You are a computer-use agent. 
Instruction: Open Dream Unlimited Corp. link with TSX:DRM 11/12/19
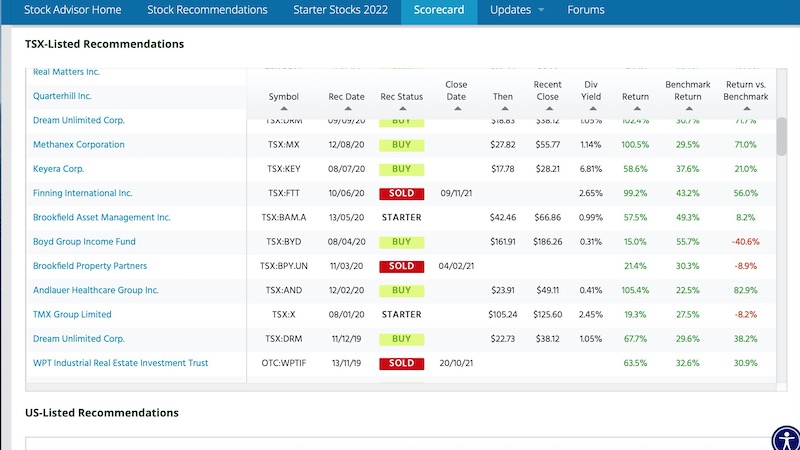(x=79, y=338)
